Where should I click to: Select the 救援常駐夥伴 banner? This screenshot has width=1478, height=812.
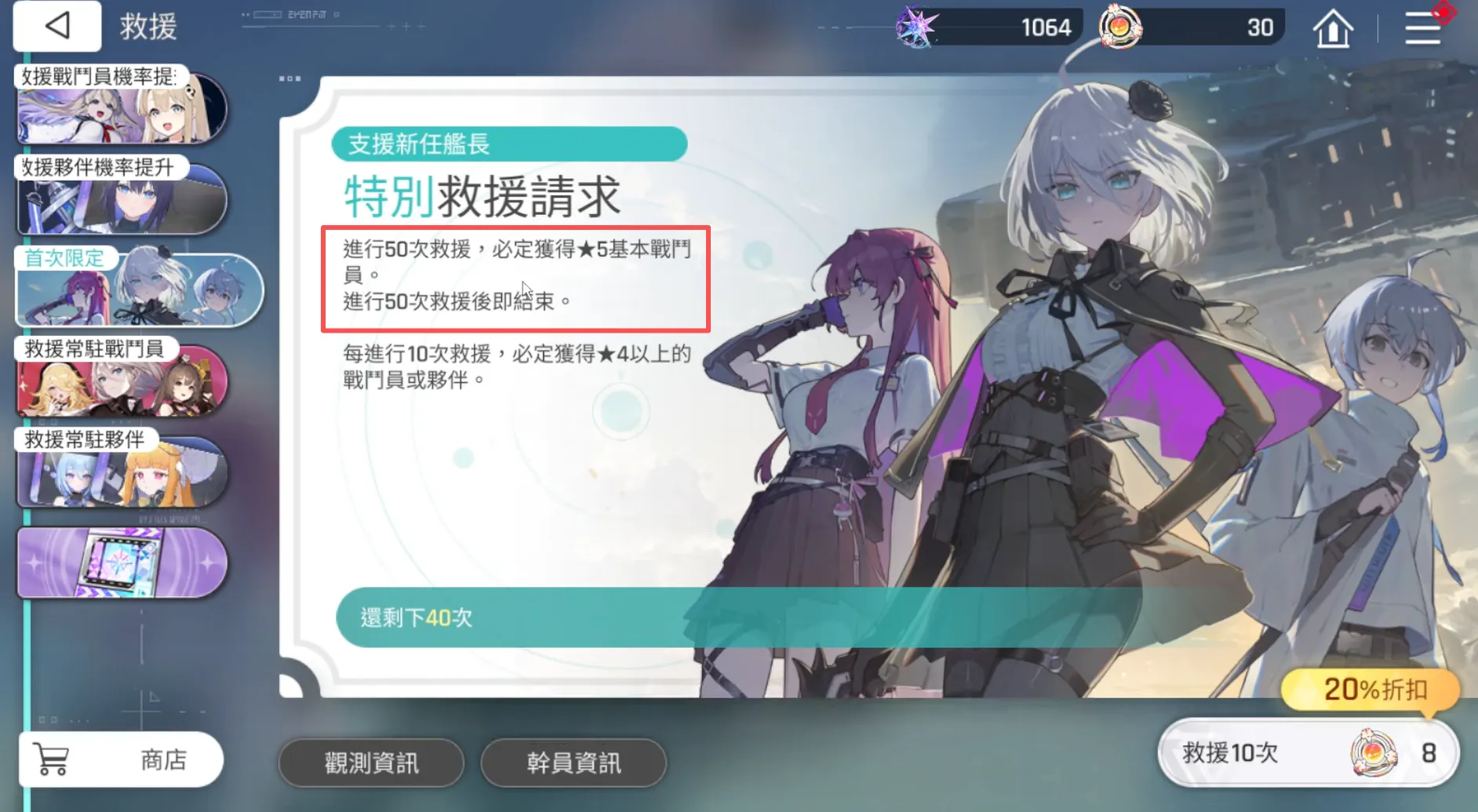[122, 468]
